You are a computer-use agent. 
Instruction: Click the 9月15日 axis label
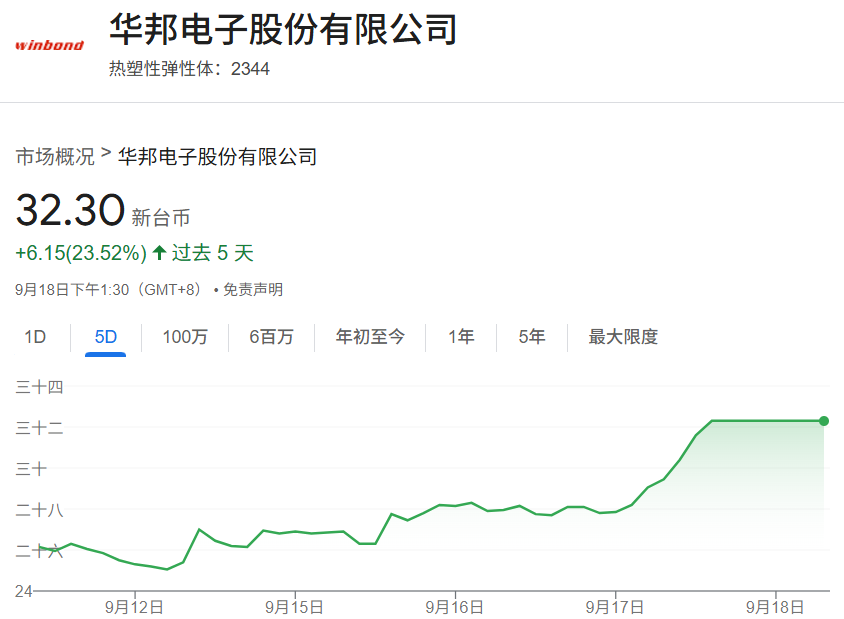pyautogui.click(x=294, y=607)
